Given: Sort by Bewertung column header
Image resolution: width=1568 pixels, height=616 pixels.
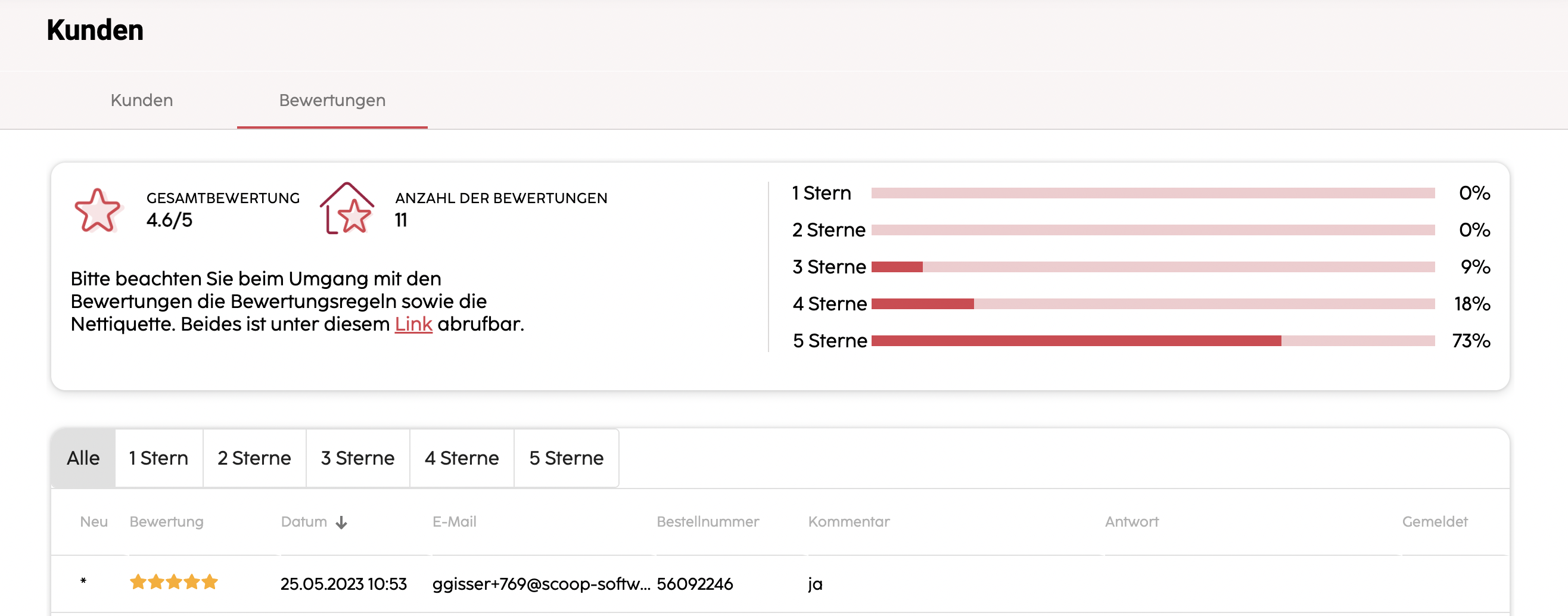Looking at the screenshot, I should point(167,522).
